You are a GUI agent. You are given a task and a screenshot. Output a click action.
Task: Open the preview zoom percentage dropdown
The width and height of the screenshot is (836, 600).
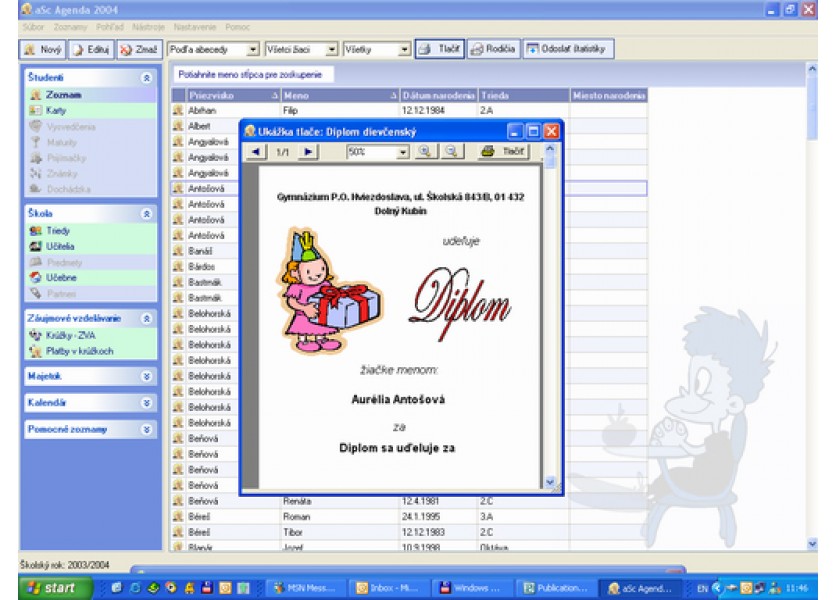[x=403, y=152]
